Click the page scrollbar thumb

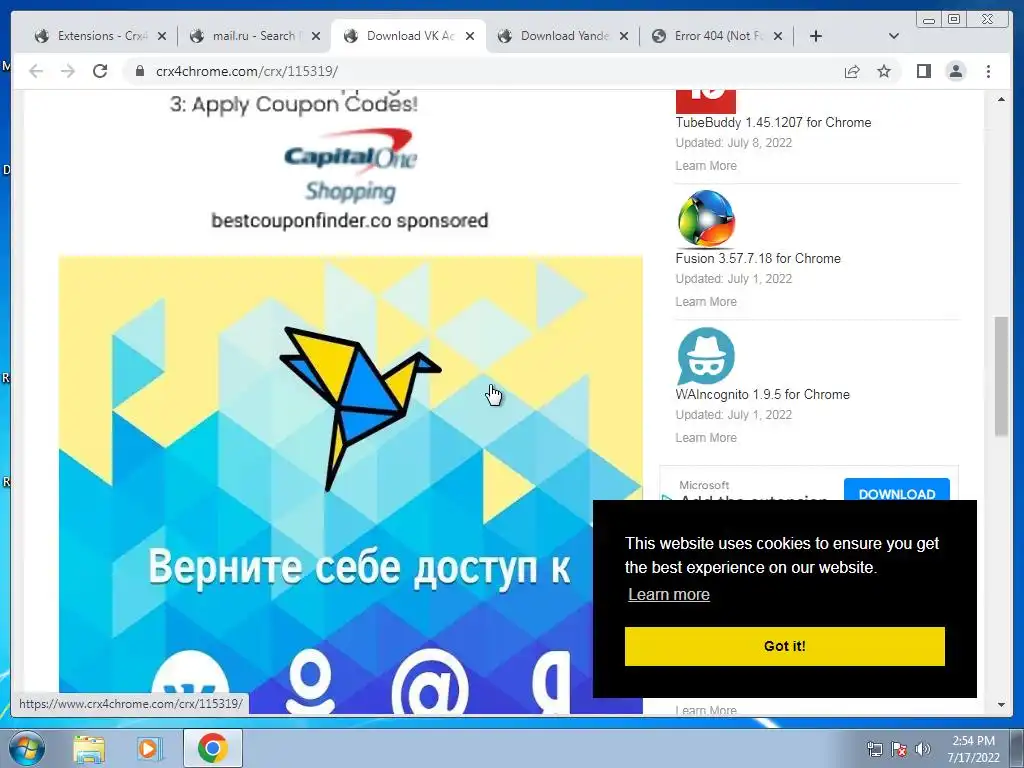(x=1001, y=376)
